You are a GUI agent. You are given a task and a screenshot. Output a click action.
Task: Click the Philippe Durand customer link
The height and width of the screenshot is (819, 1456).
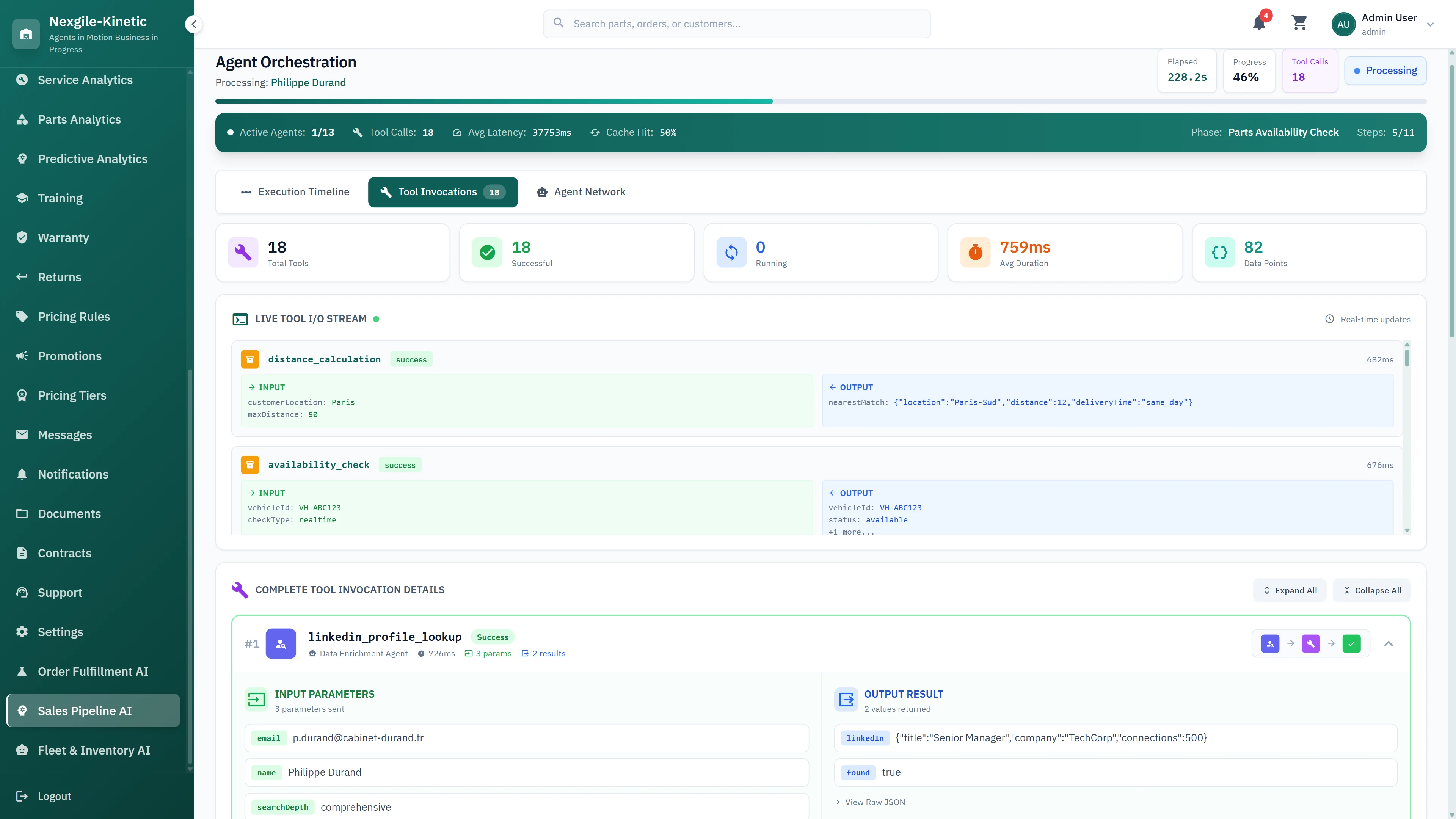click(308, 83)
